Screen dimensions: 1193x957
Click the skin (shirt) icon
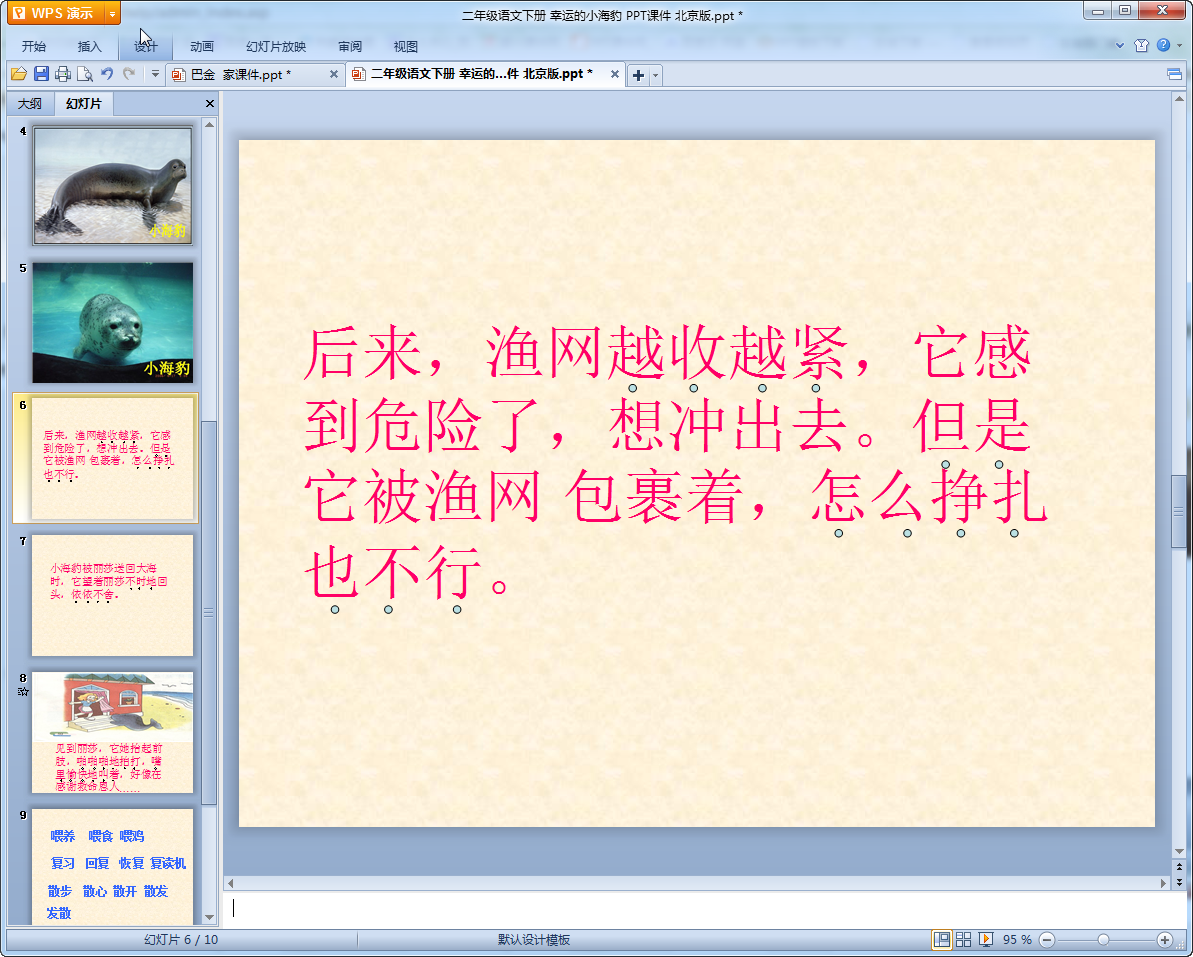(x=1142, y=46)
